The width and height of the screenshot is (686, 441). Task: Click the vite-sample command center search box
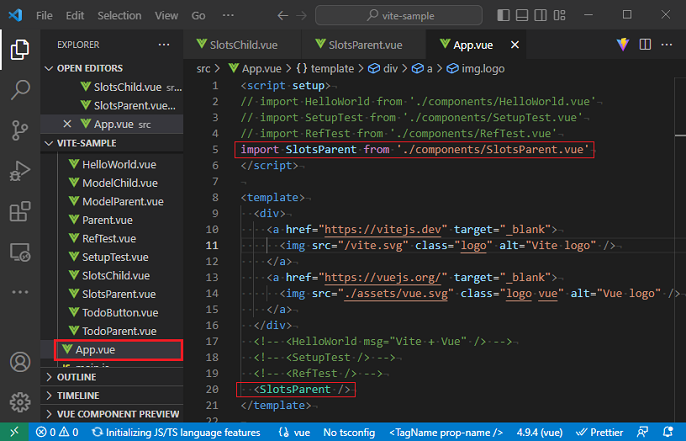[399, 16]
